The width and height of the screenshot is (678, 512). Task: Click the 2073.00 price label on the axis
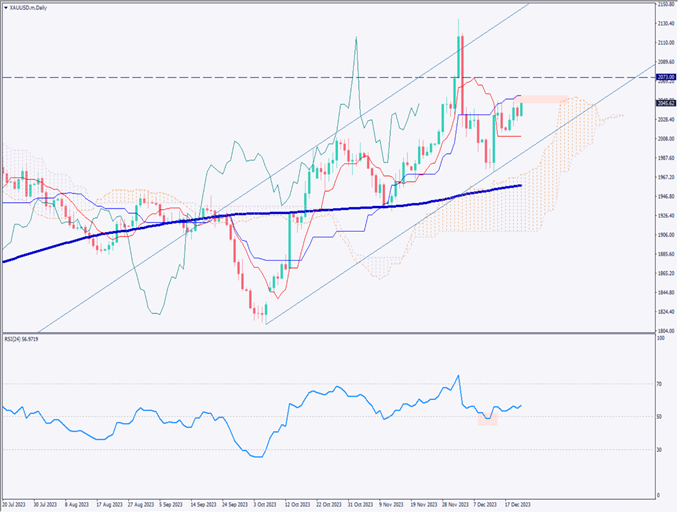tap(665, 77)
